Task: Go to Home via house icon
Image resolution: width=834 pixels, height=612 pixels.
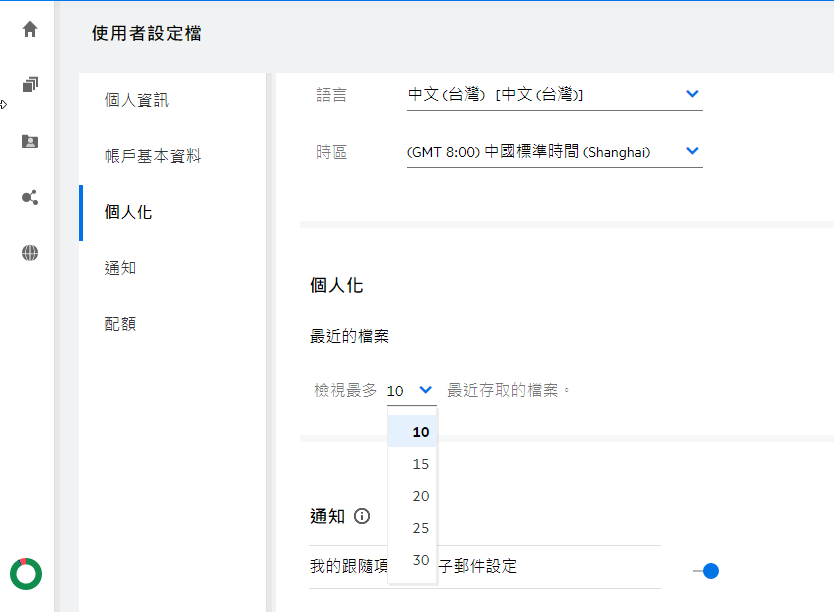Action: 29,29
